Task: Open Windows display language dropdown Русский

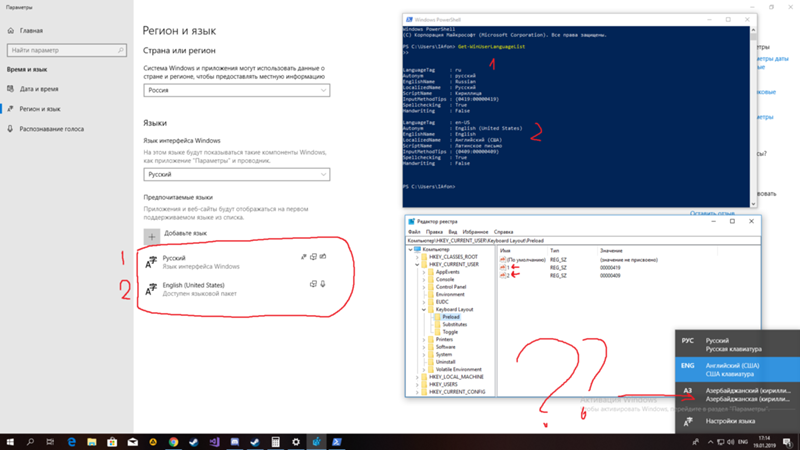Action: 237,174
